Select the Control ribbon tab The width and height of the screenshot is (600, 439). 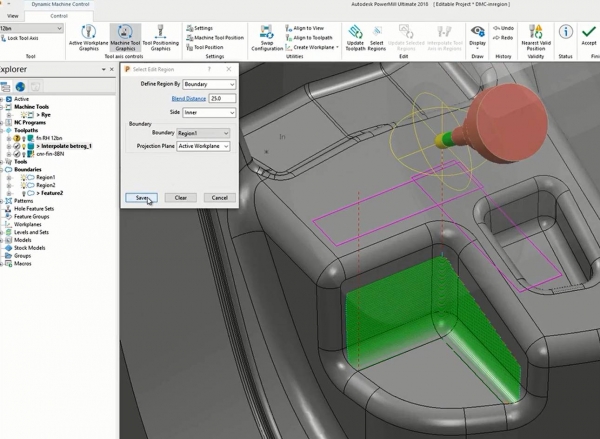click(x=59, y=16)
